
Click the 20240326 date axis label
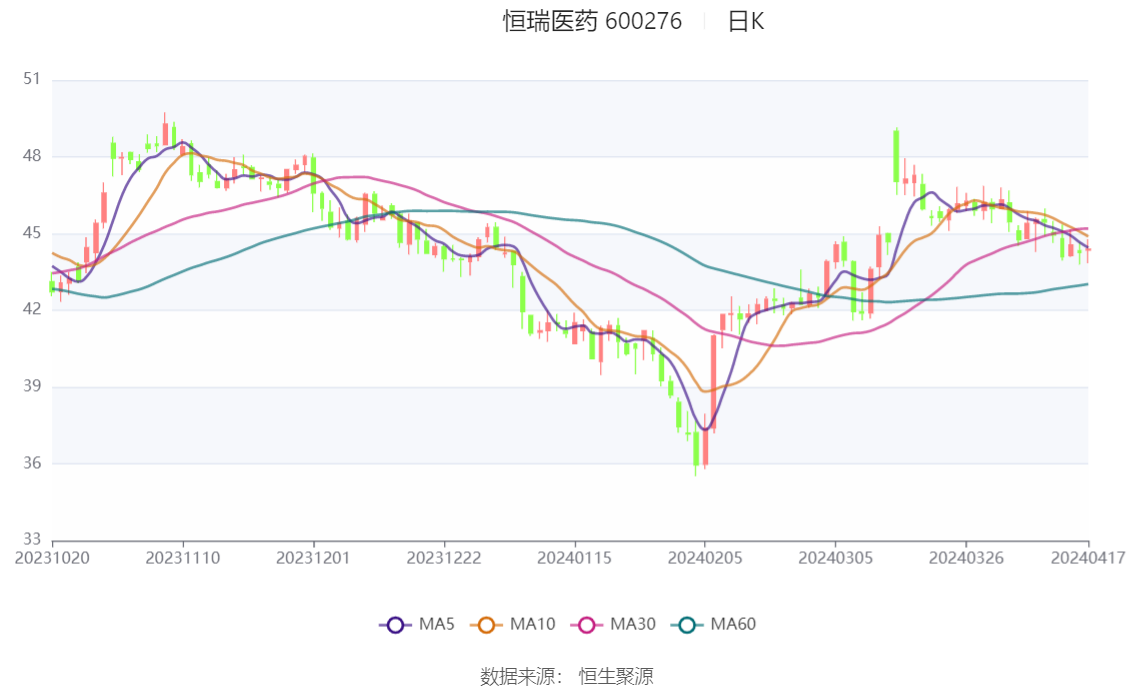click(x=966, y=558)
